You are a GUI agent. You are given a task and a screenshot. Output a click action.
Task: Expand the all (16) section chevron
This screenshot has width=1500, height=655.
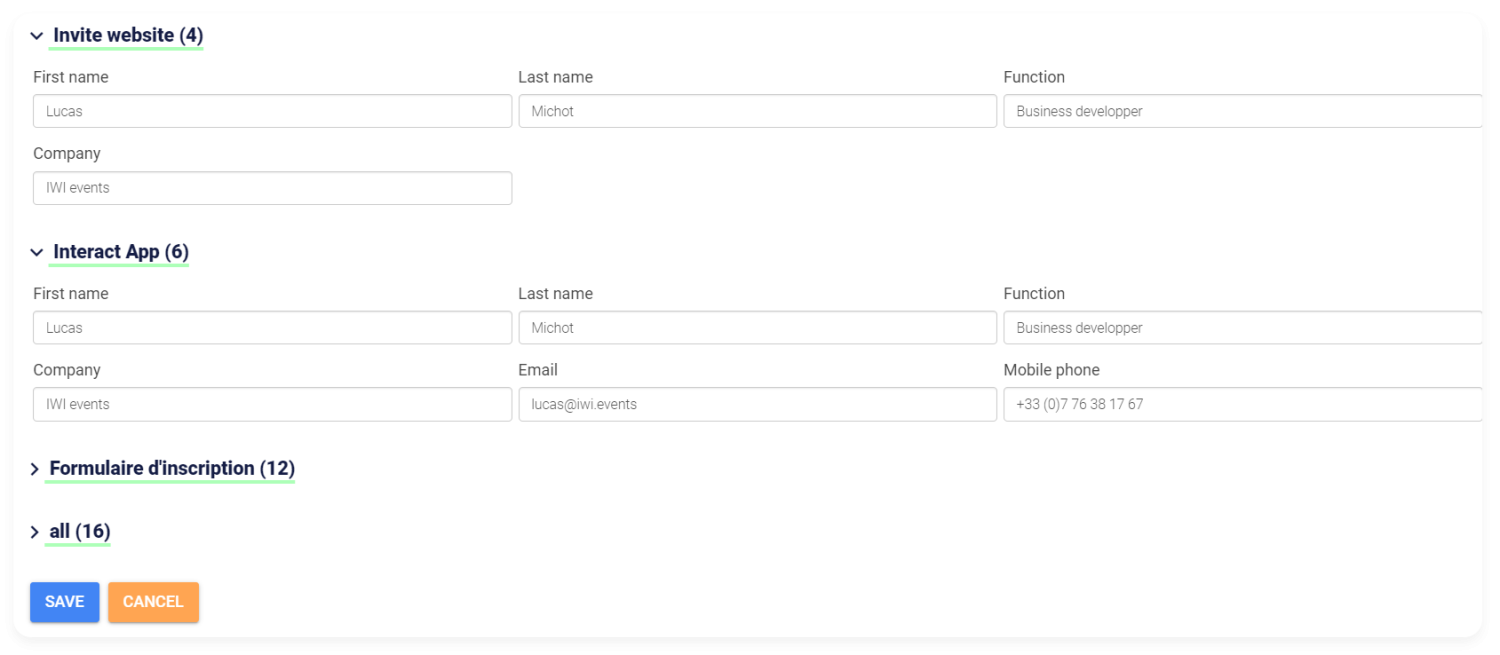[x=35, y=532]
